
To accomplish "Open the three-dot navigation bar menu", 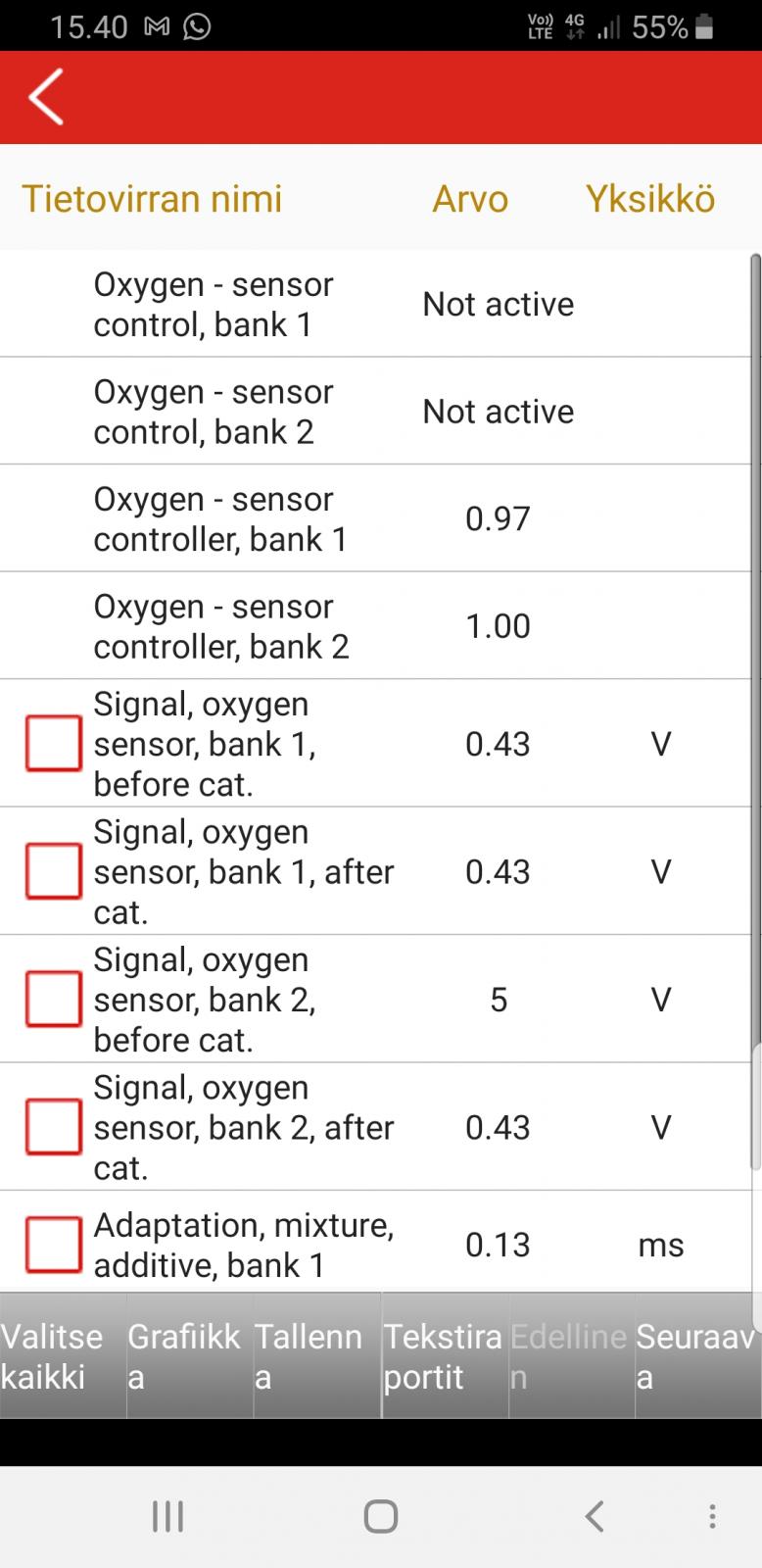I will [x=712, y=1516].
